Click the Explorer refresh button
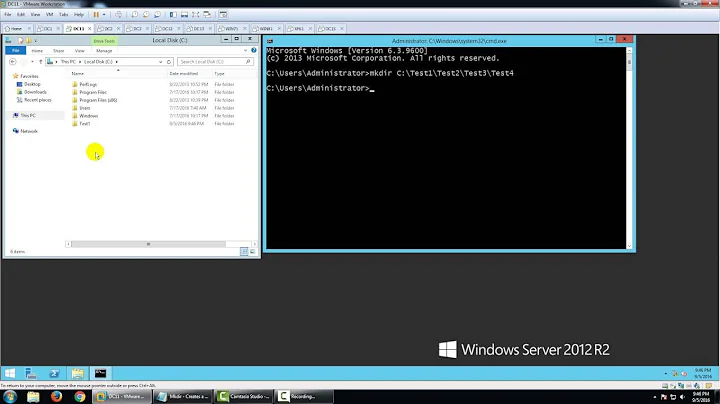This screenshot has width=720, height=404. click(169, 62)
